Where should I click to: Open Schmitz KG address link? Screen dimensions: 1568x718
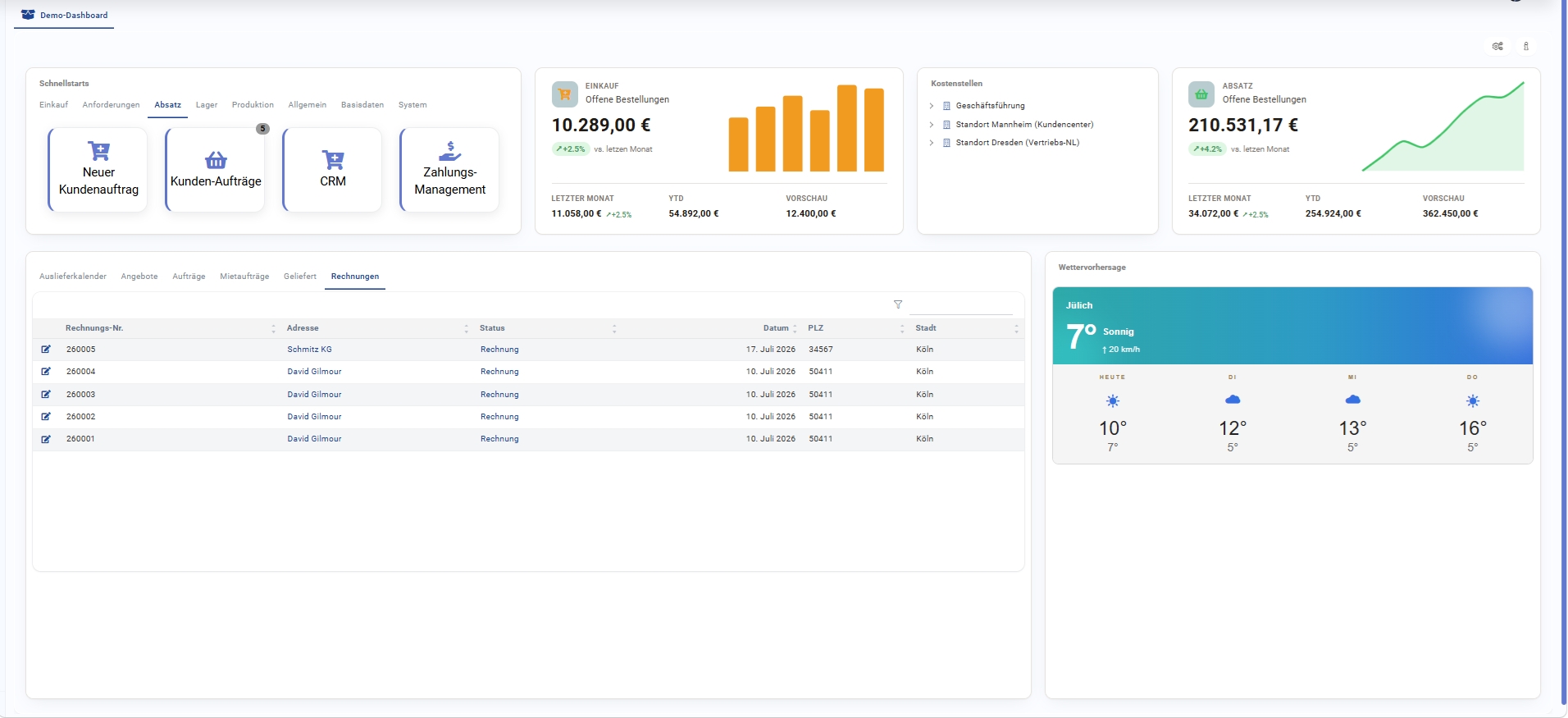(310, 350)
